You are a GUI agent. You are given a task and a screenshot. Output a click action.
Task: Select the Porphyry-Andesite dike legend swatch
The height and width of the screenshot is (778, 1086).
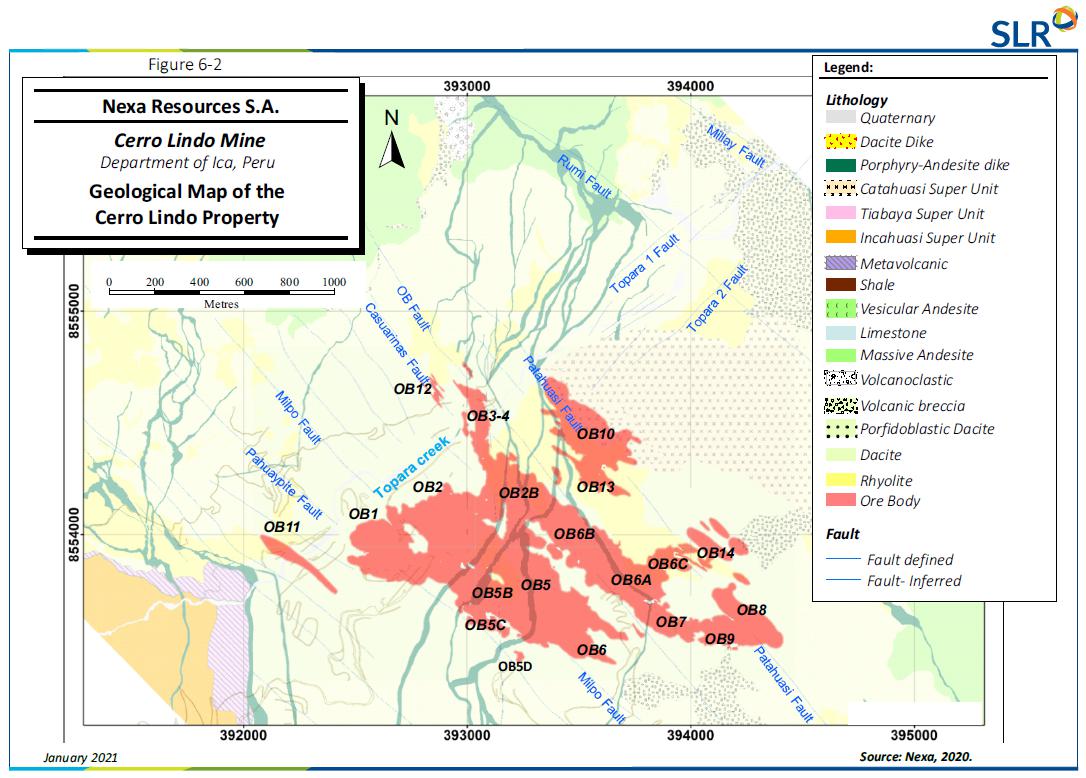840,165
